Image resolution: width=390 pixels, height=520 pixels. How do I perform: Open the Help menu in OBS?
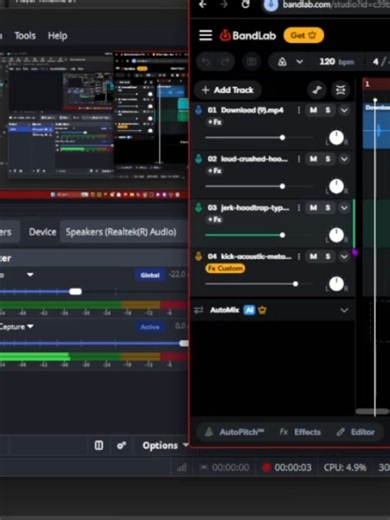pos(57,36)
